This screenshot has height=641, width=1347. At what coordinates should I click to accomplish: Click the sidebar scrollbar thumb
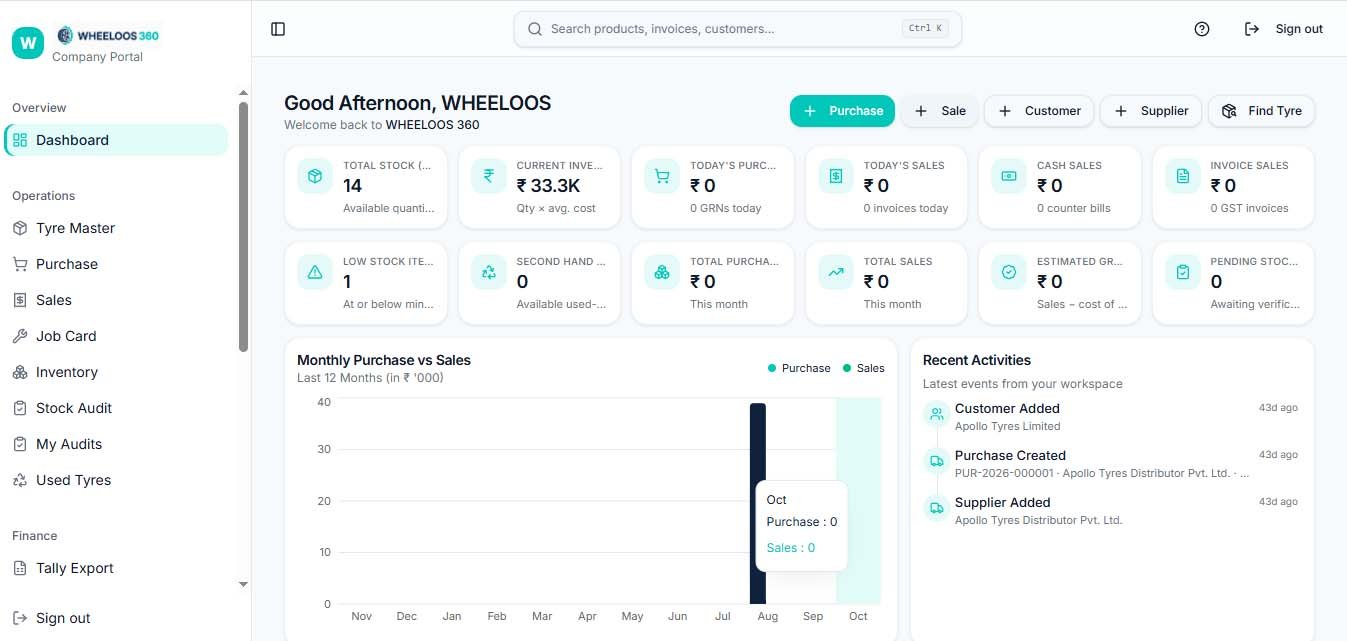(x=243, y=227)
